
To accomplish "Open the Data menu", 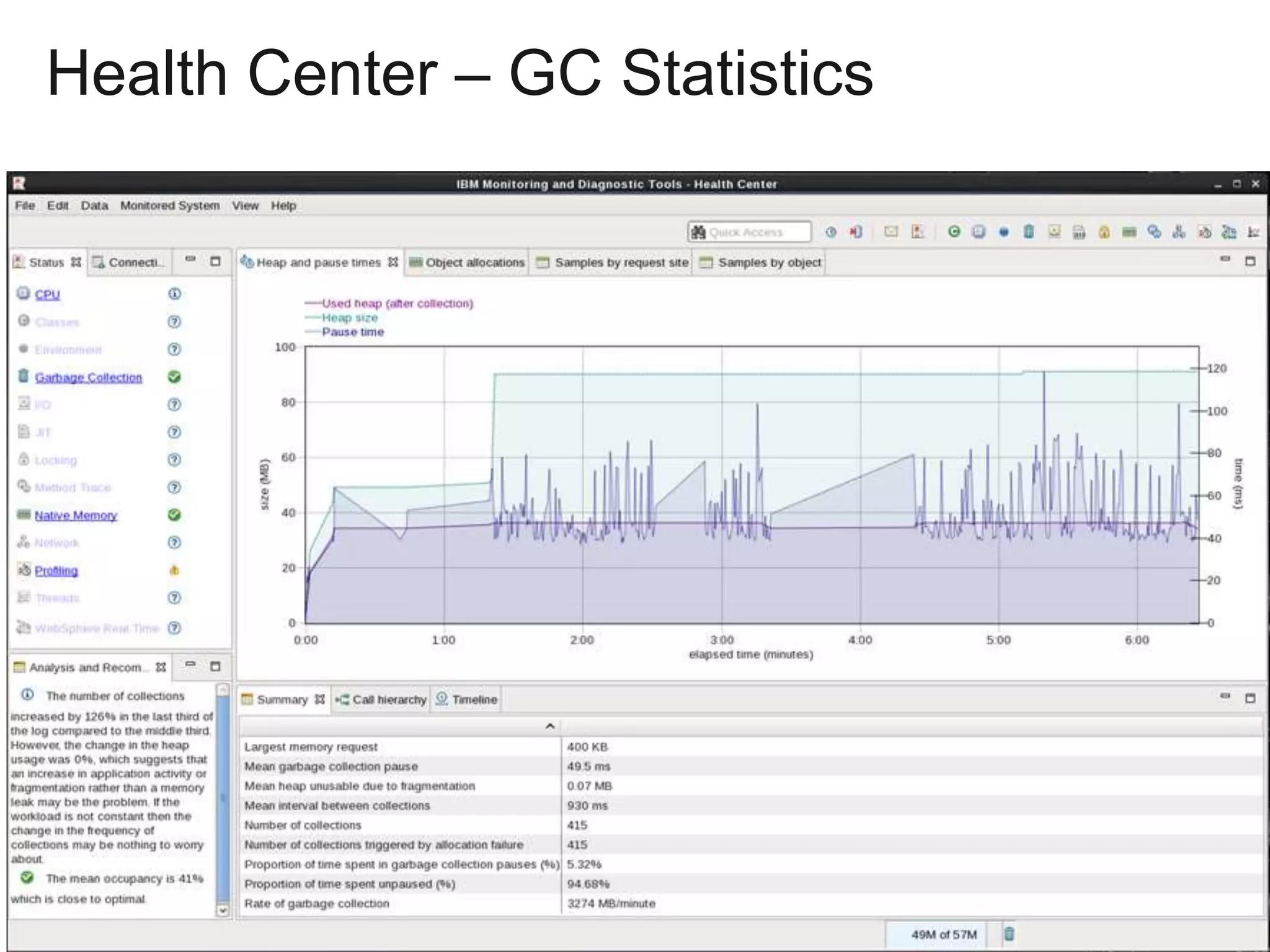I will 94,205.
